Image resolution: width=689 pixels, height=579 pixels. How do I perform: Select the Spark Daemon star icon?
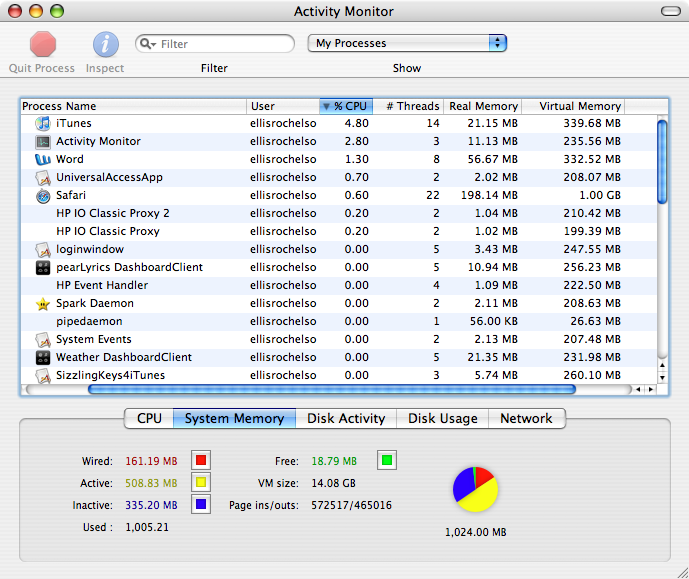click(43, 304)
